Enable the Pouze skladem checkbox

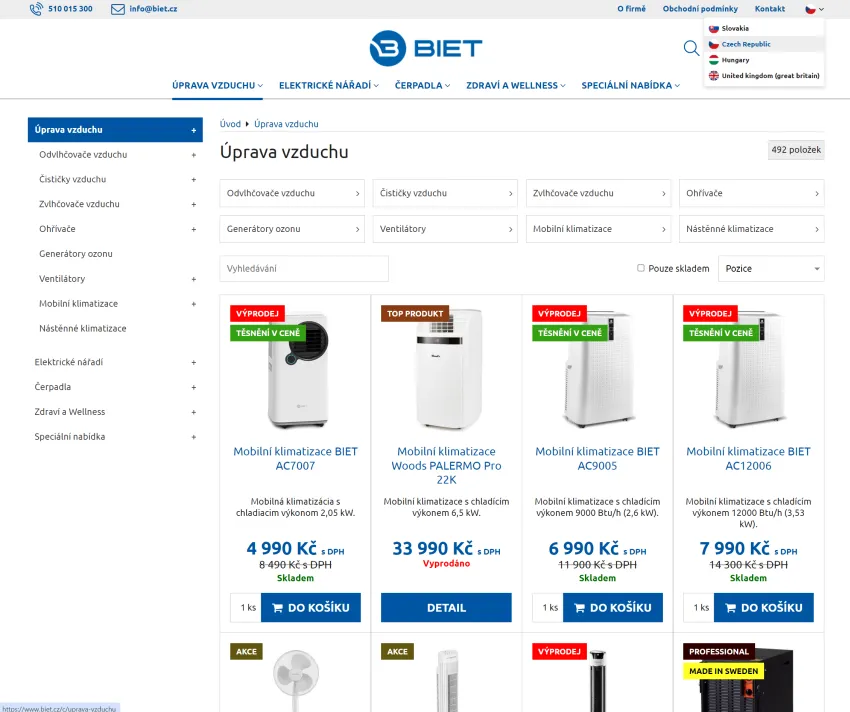point(641,268)
